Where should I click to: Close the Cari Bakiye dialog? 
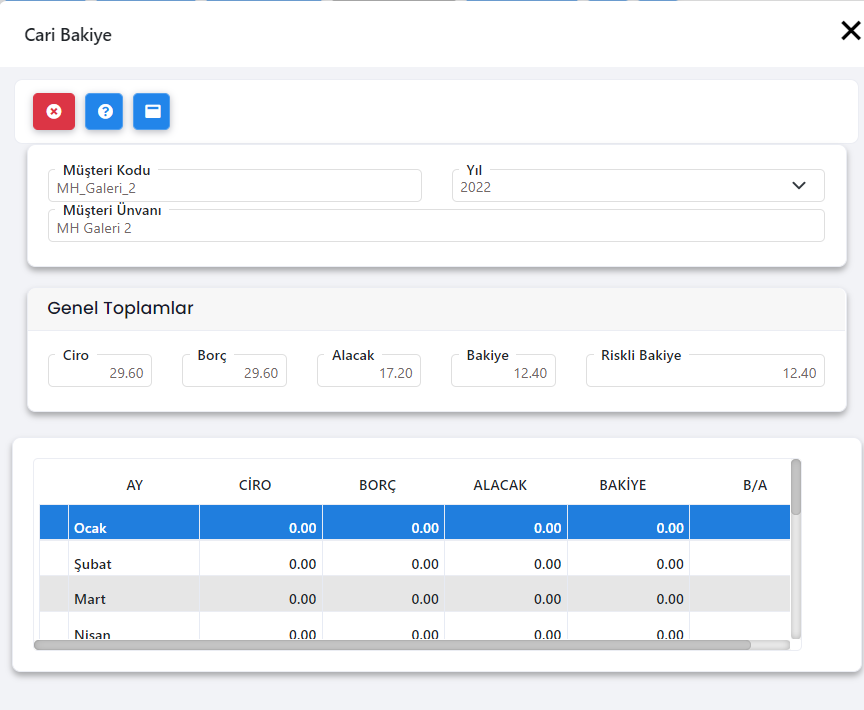(850, 31)
